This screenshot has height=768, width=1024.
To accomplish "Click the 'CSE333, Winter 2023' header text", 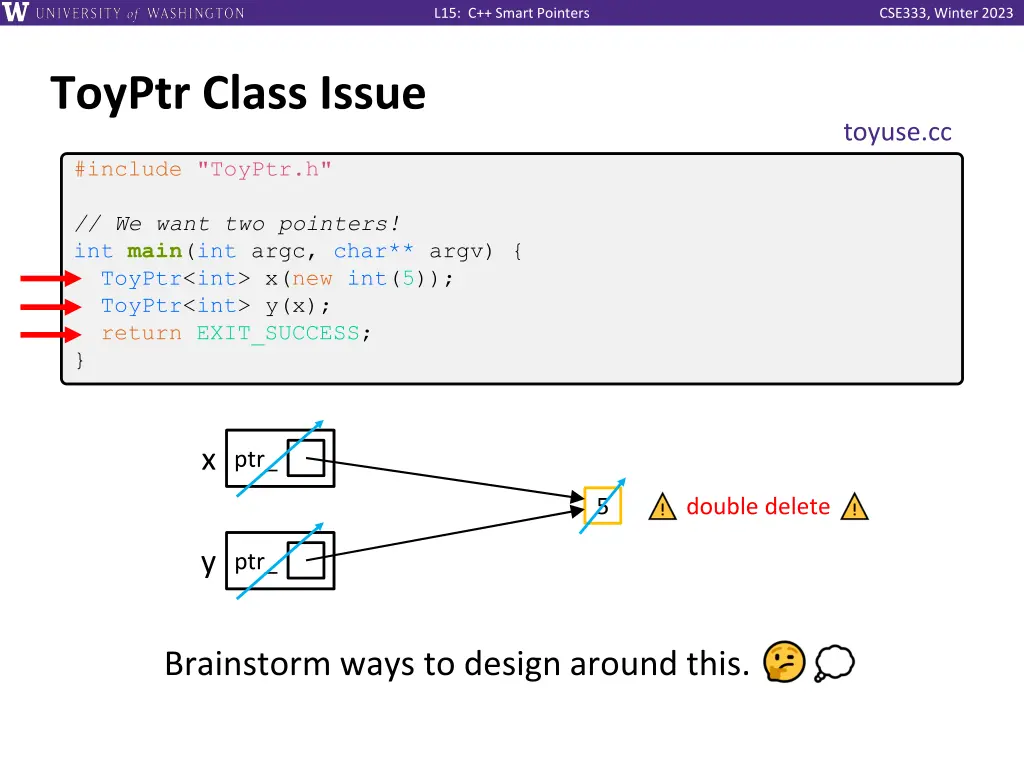I will point(946,13).
